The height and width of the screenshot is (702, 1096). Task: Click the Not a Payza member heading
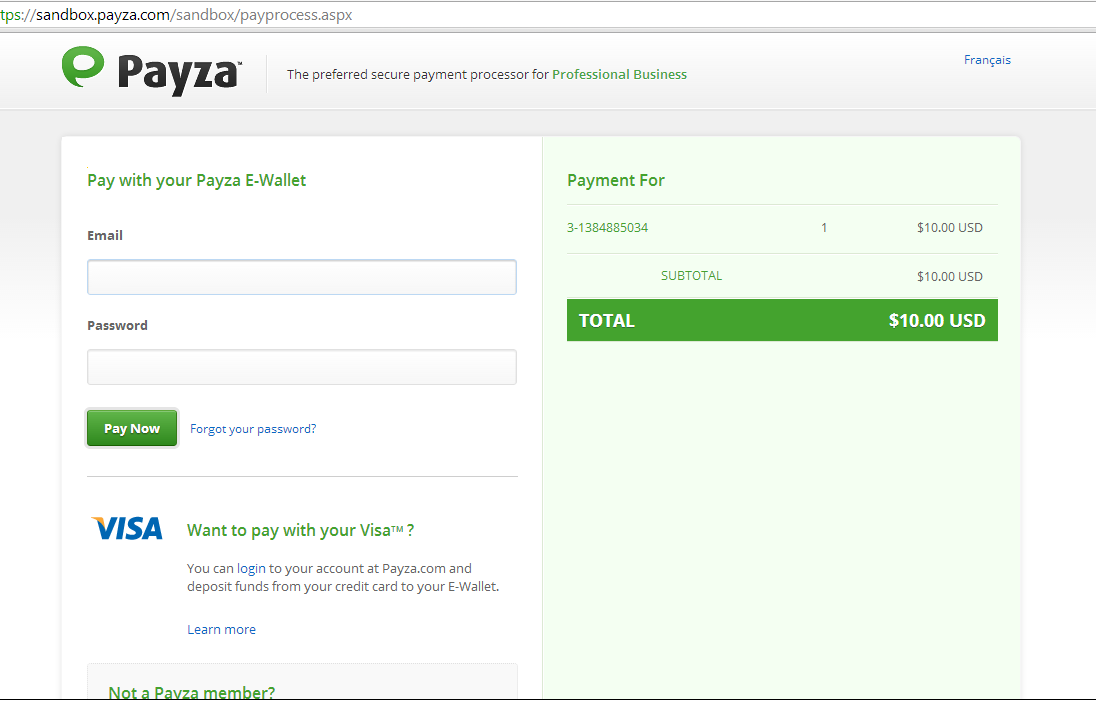click(x=192, y=692)
